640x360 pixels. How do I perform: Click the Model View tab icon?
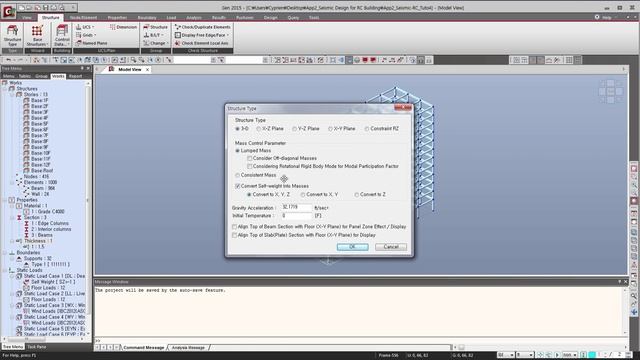pyautogui.click(x=111, y=69)
